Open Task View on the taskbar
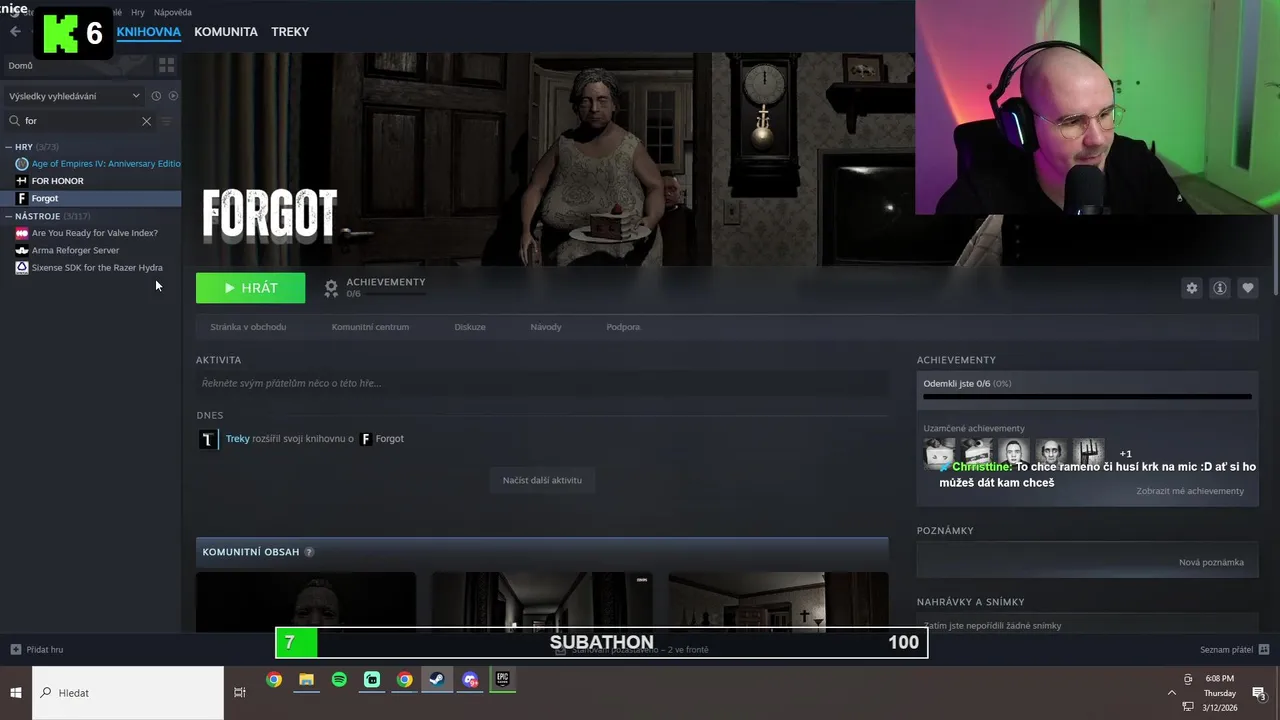 pyautogui.click(x=240, y=693)
